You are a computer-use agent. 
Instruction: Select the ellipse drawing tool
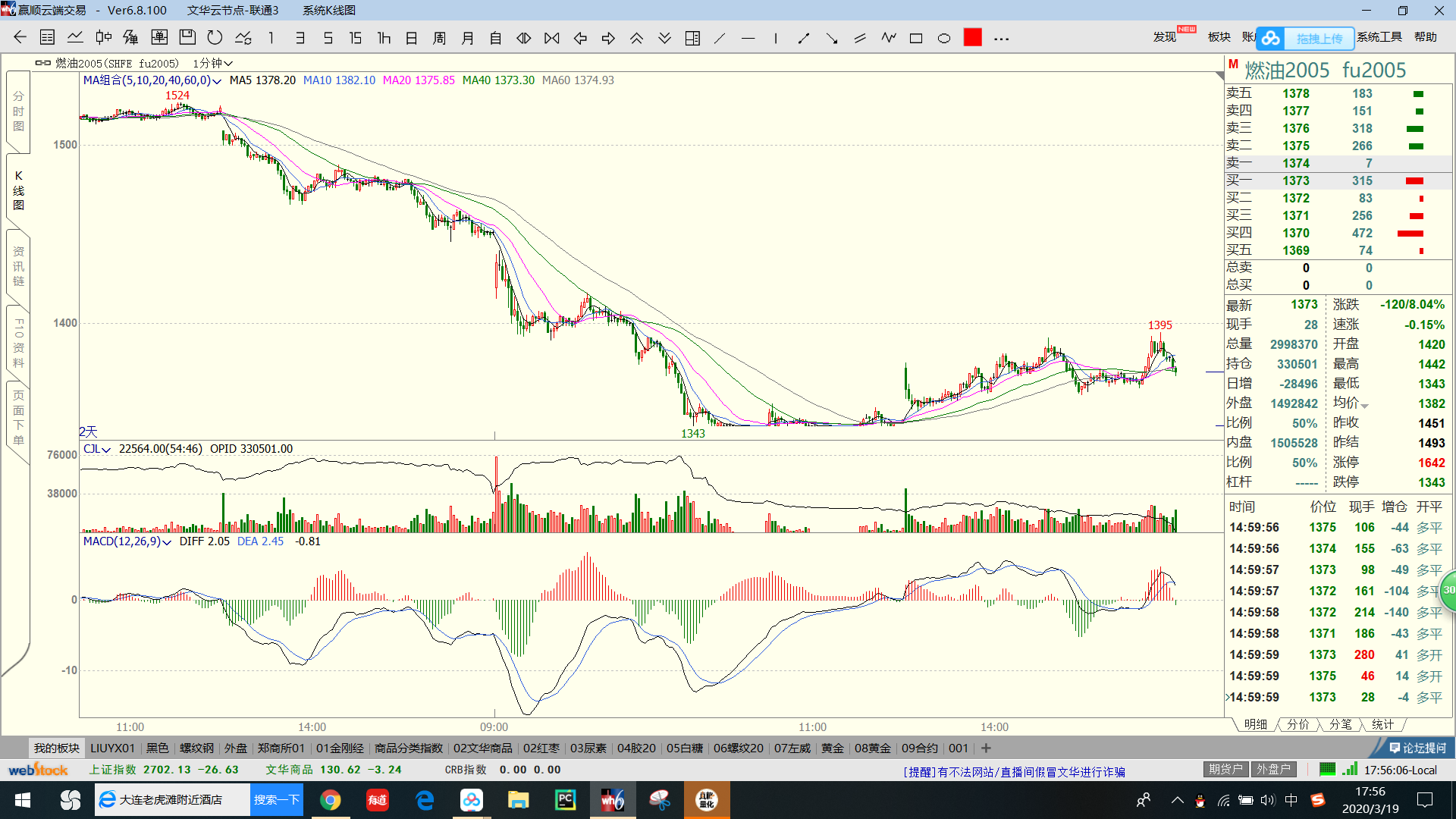(944, 38)
